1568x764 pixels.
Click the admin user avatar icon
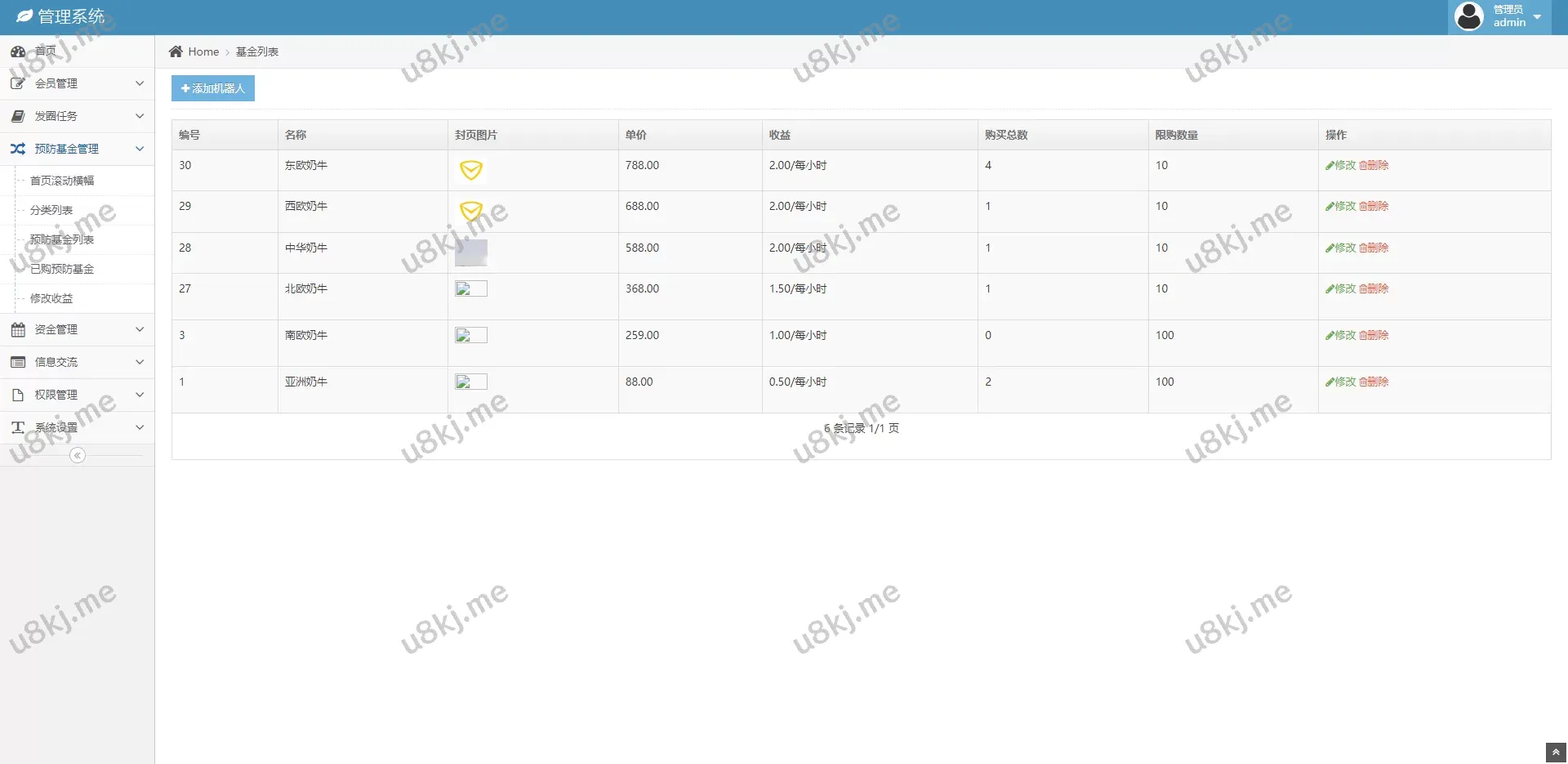pos(1469,16)
